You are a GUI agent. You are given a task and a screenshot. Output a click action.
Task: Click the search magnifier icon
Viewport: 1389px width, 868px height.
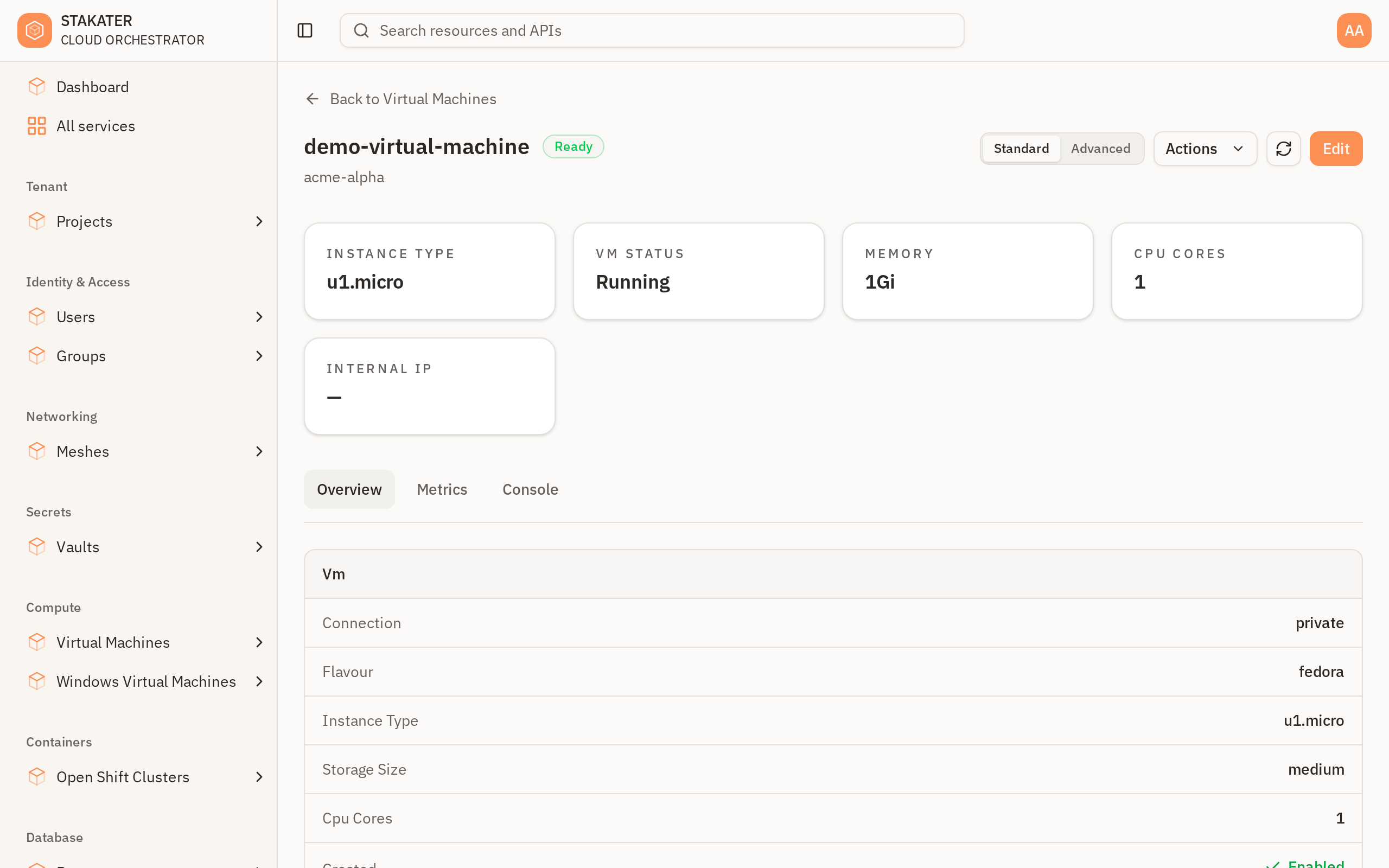[361, 30]
